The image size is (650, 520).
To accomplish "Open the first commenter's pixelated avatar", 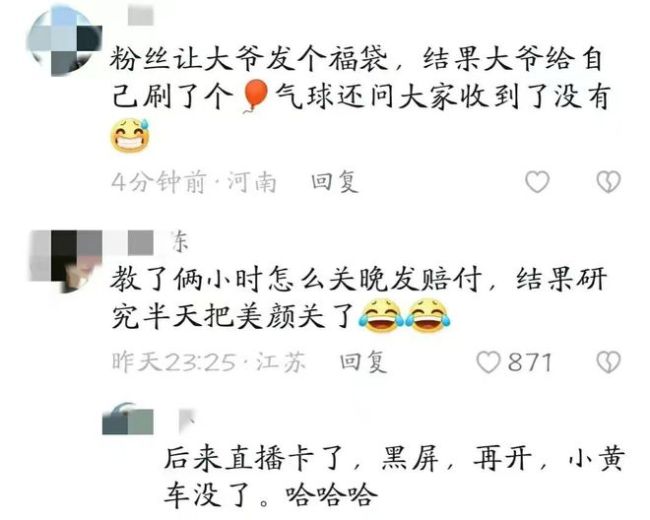I will [64, 41].
